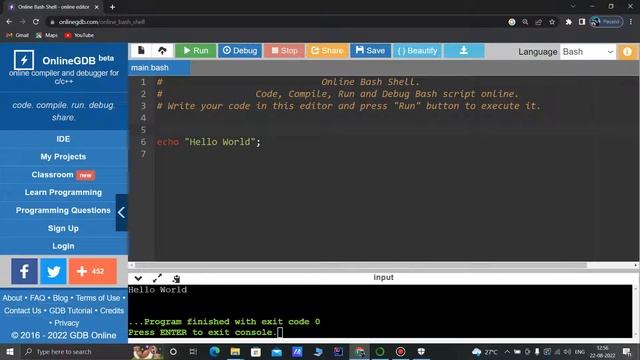Click the OnlineGDB logo icon
640x360 pixels.
24,60
